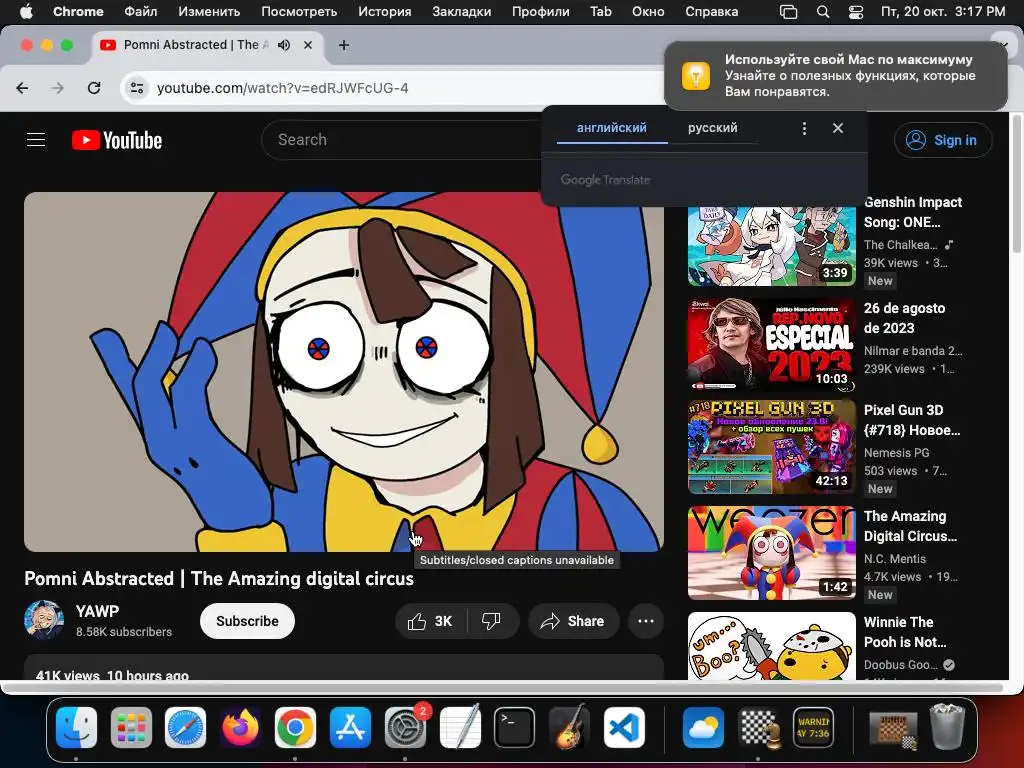This screenshot has width=1024, height=768.
Task: Click the Pomni video player
Action: 344,372
